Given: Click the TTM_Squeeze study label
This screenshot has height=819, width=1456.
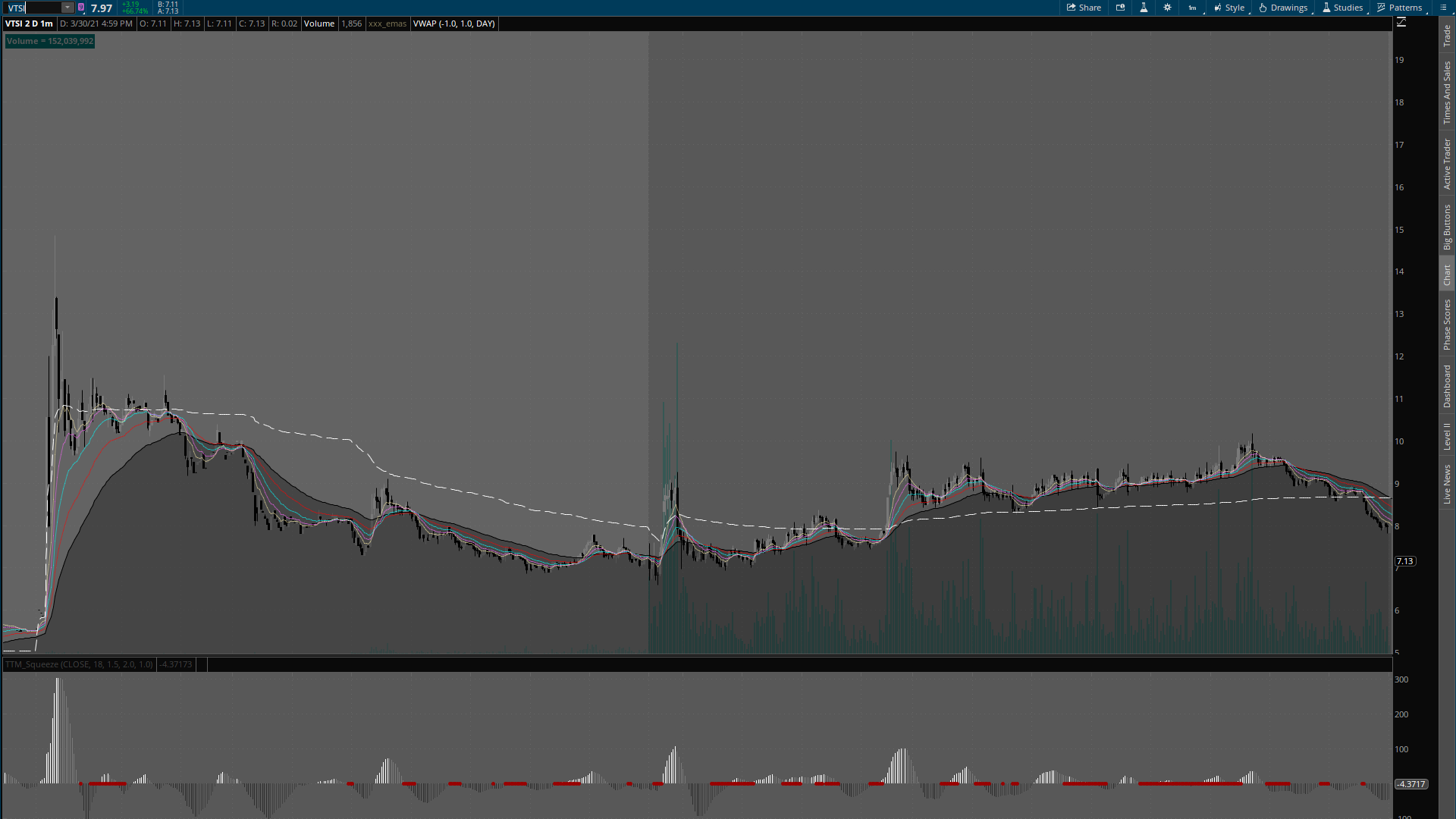Looking at the screenshot, I should click(x=79, y=664).
